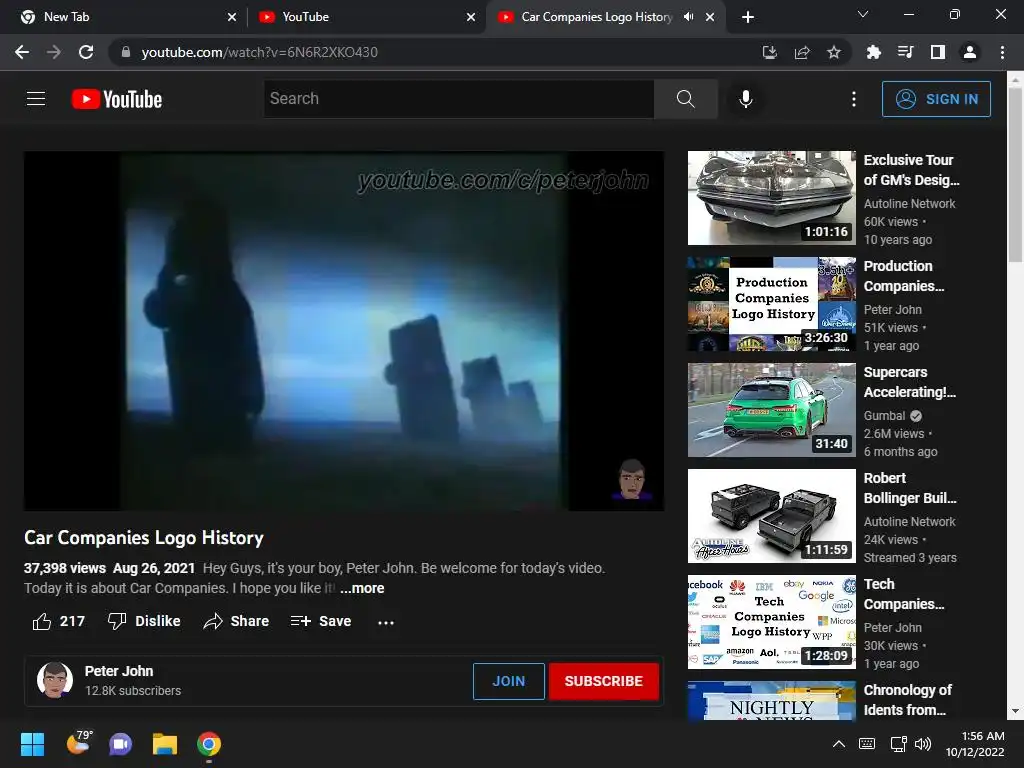Reload the current page

click(x=86, y=52)
